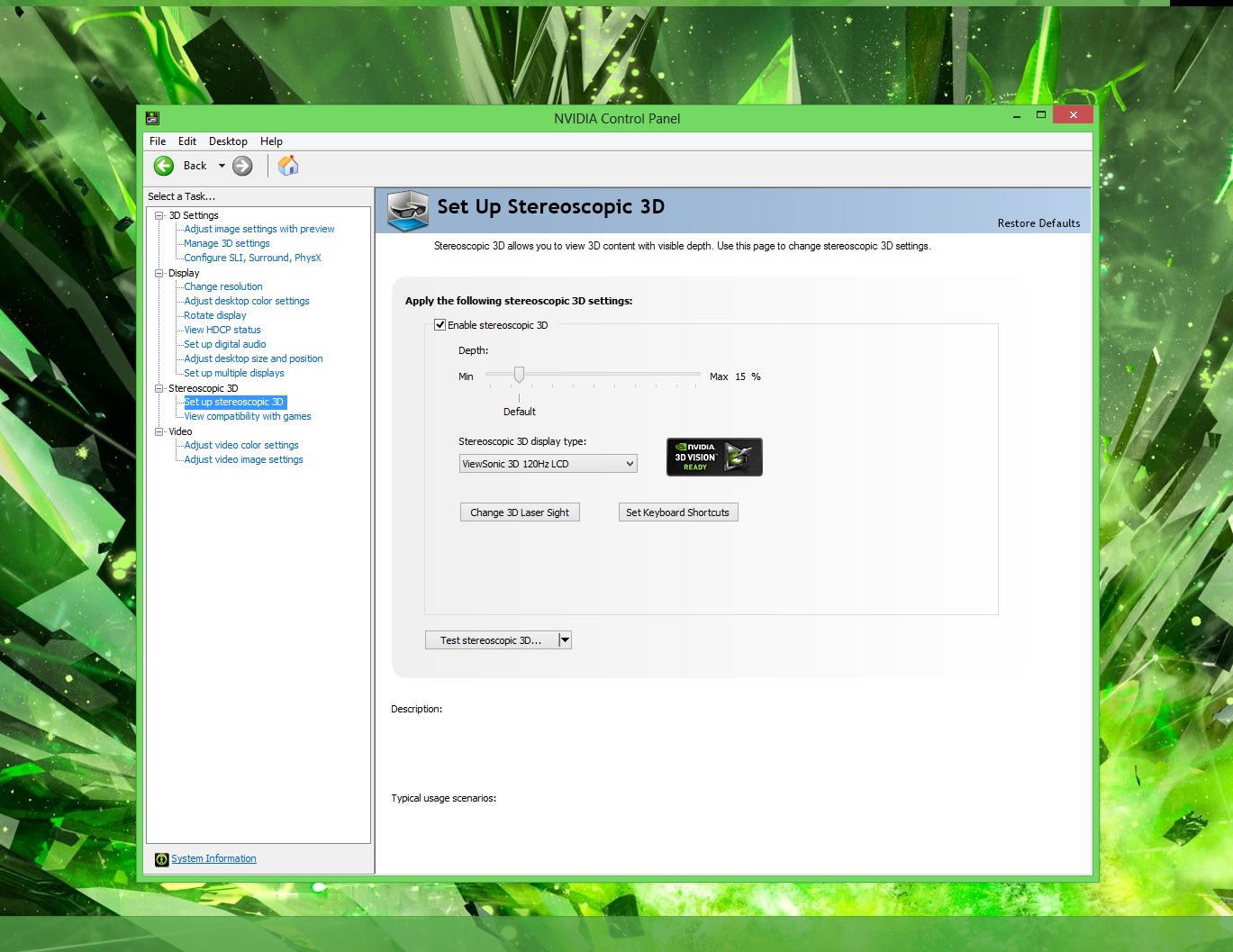
Task: Open the Desktop menu
Action: click(228, 141)
